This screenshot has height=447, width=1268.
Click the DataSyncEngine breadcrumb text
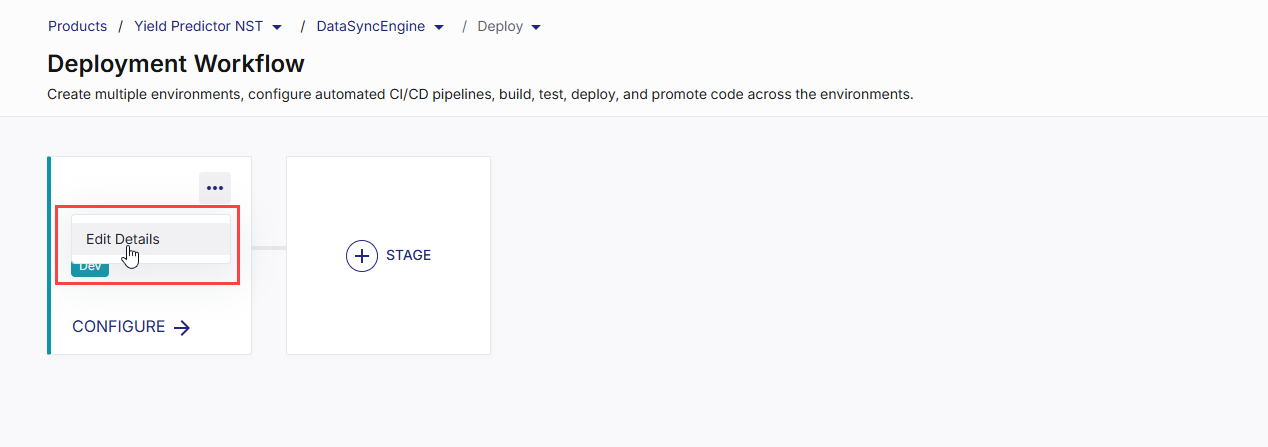(370, 26)
